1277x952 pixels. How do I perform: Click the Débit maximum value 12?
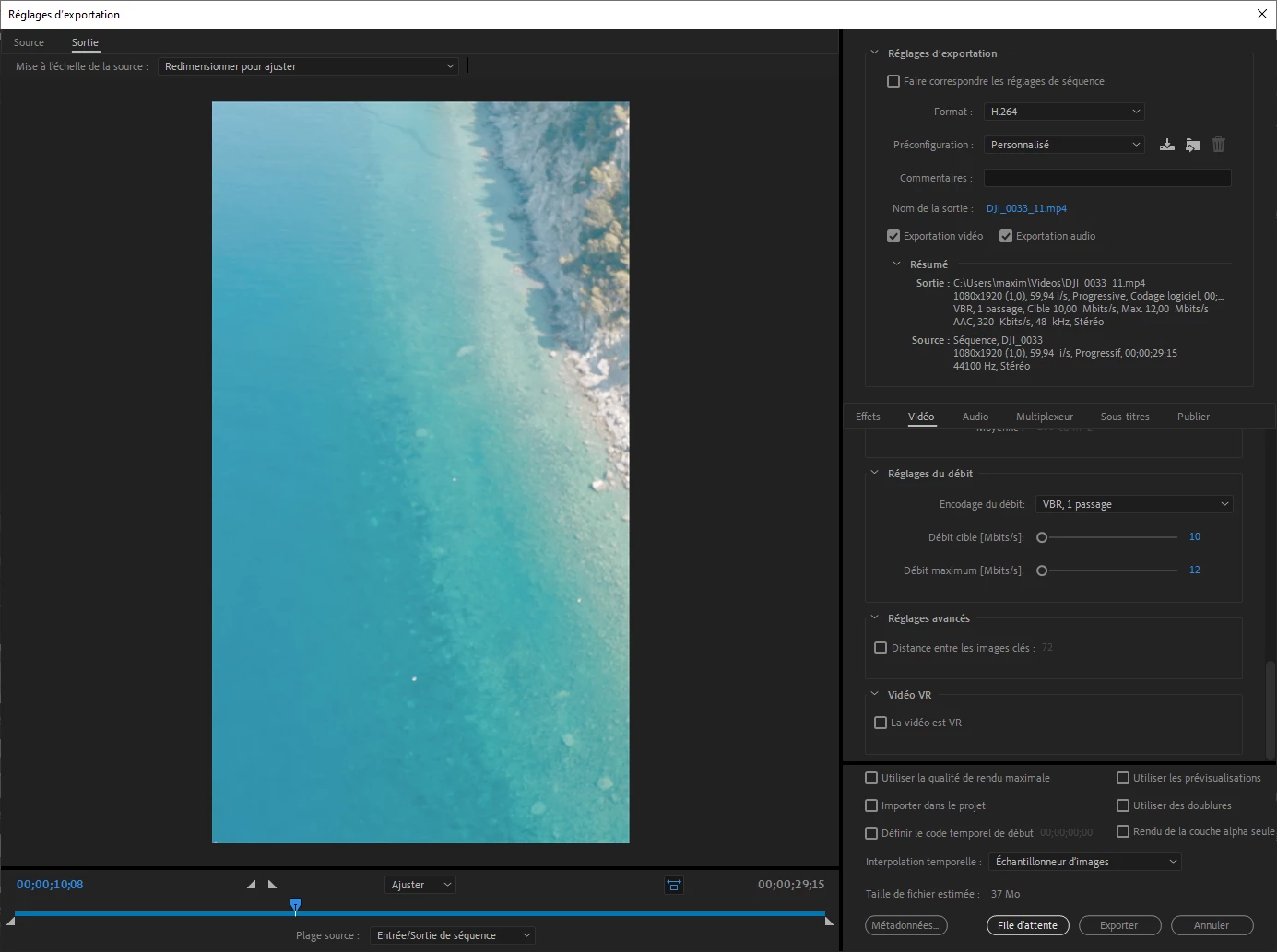click(x=1195, y=570)
